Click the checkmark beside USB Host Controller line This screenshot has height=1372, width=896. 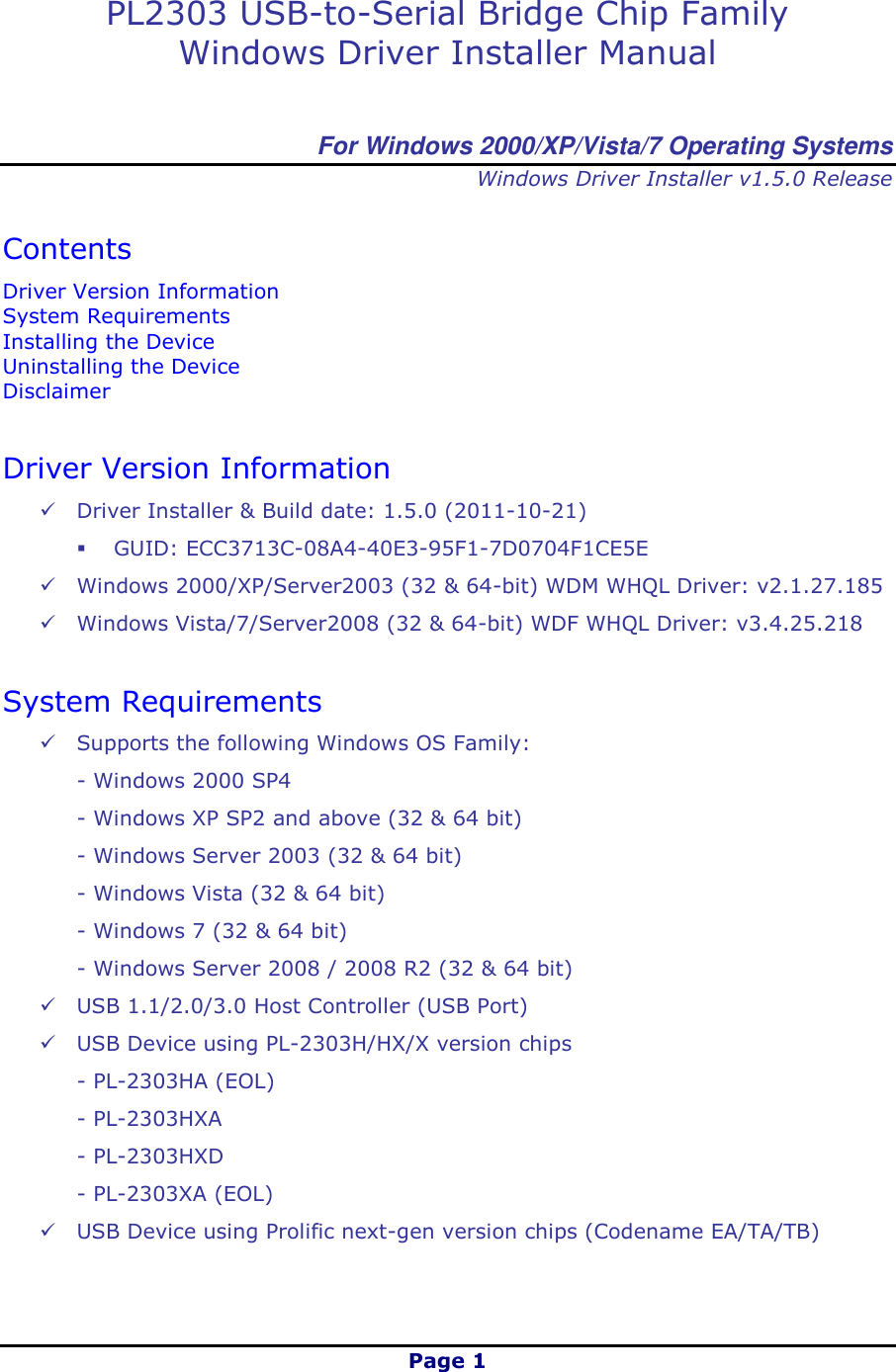(x=48, y=1005)
